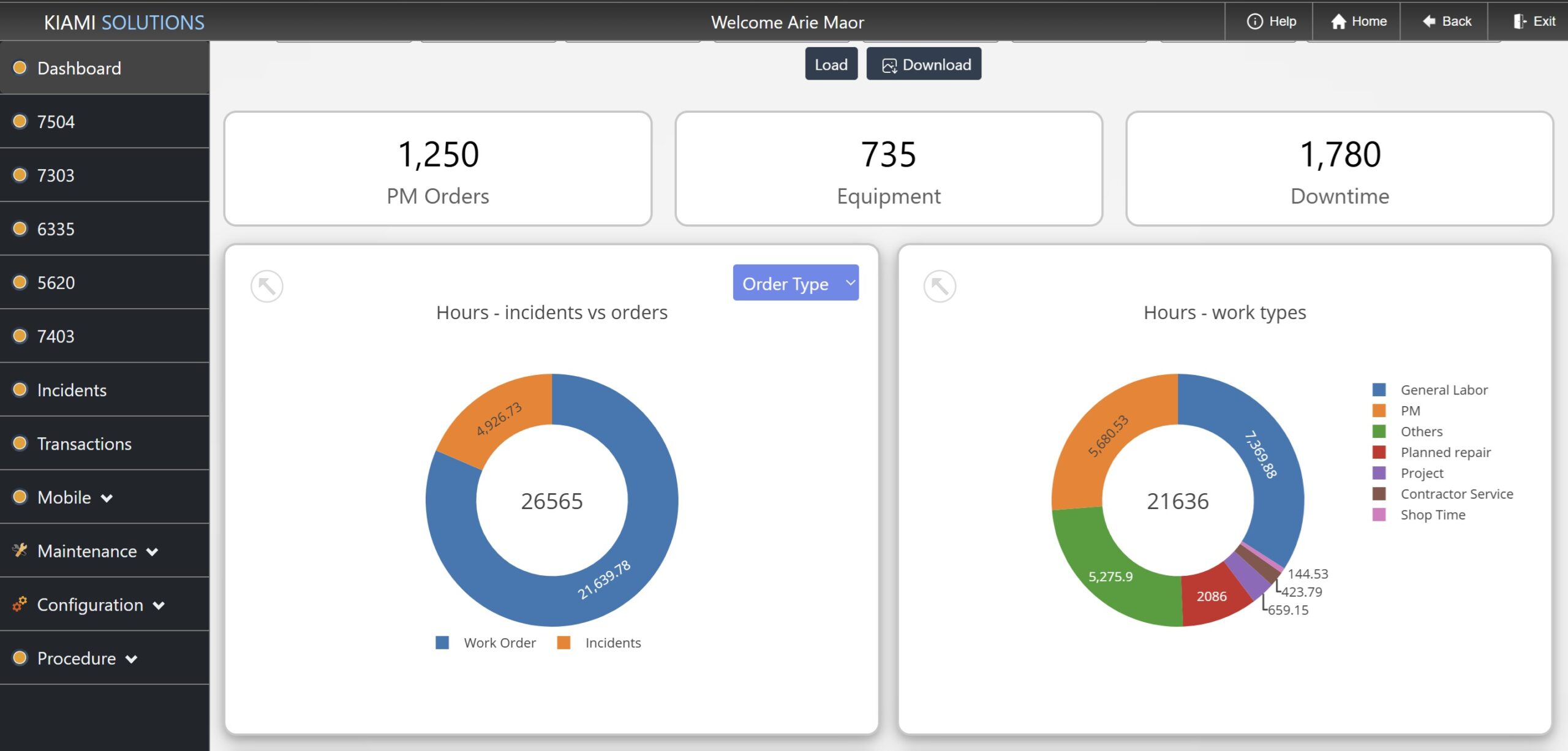Expand the Procedure sidebar section
Image resolution: width=1568 pixels, height=751 pixels.
click(77, 658)
